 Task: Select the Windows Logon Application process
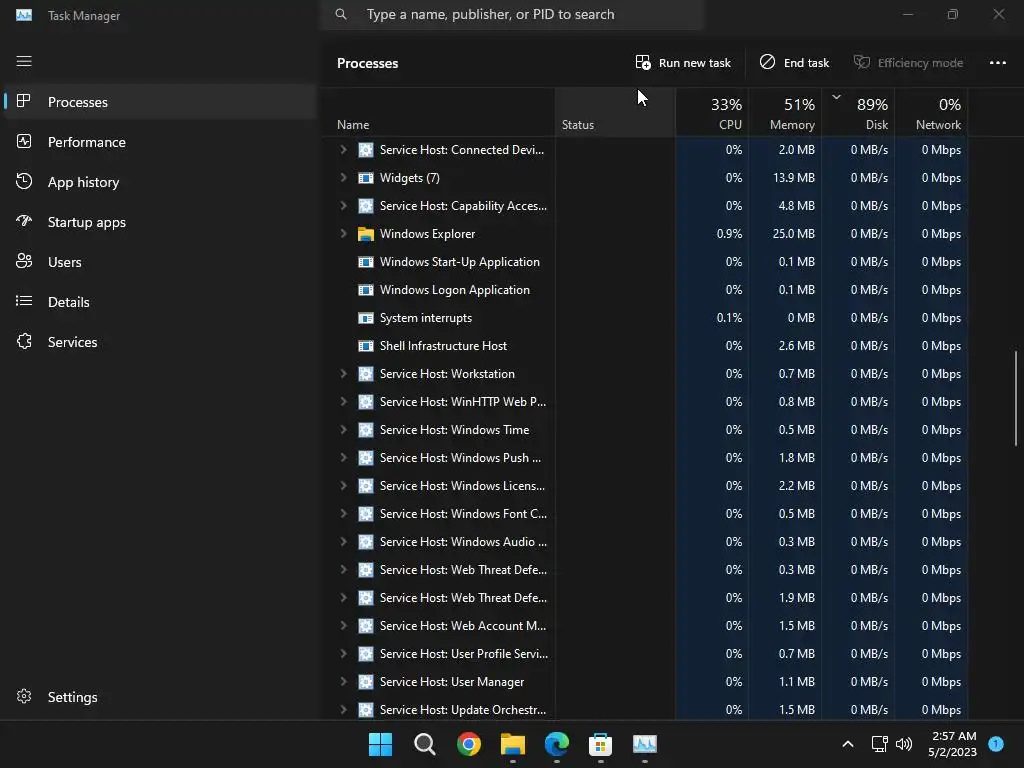[645, 290]
